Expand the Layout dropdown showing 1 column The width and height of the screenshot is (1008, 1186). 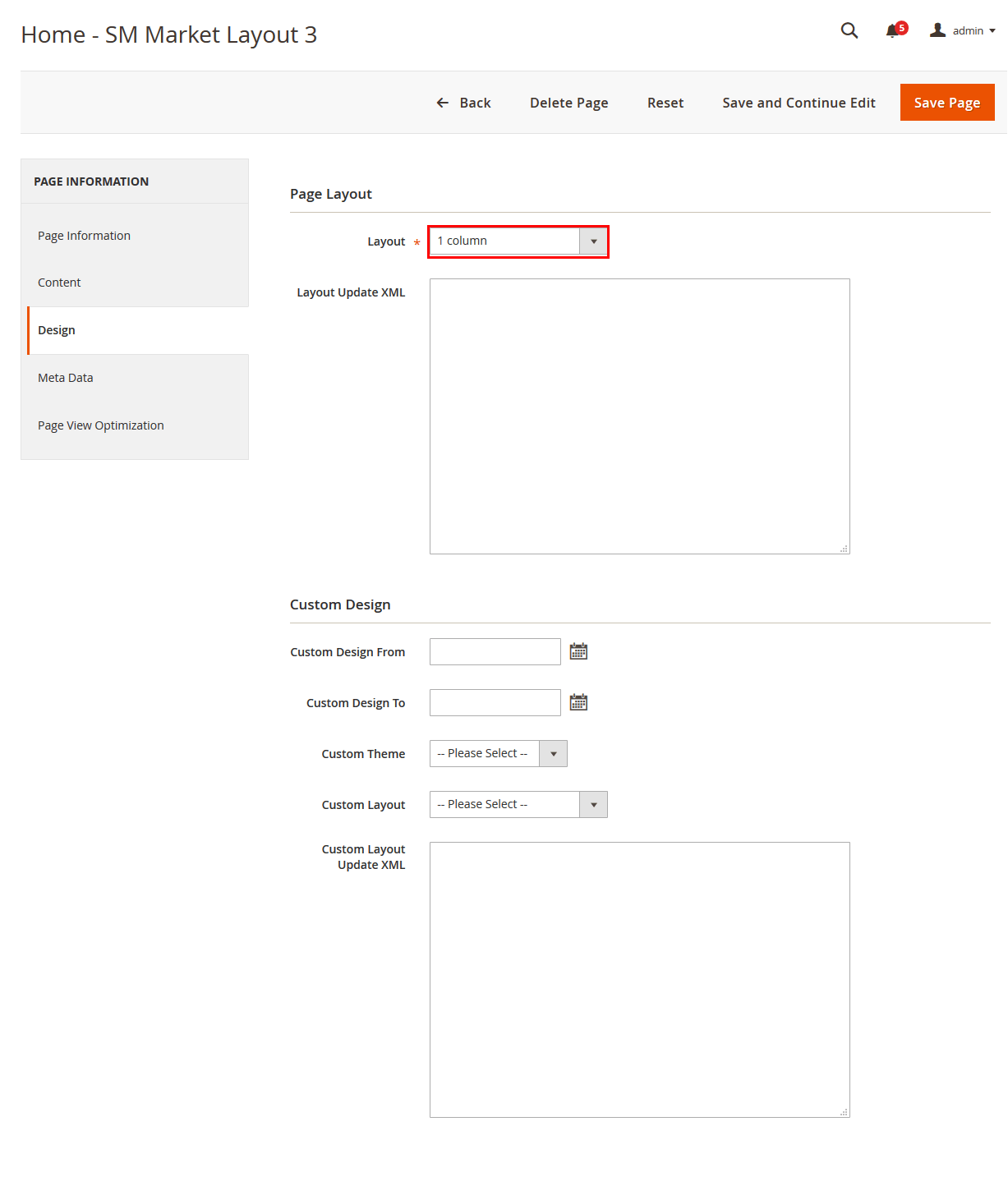click(x=518, y=241)
